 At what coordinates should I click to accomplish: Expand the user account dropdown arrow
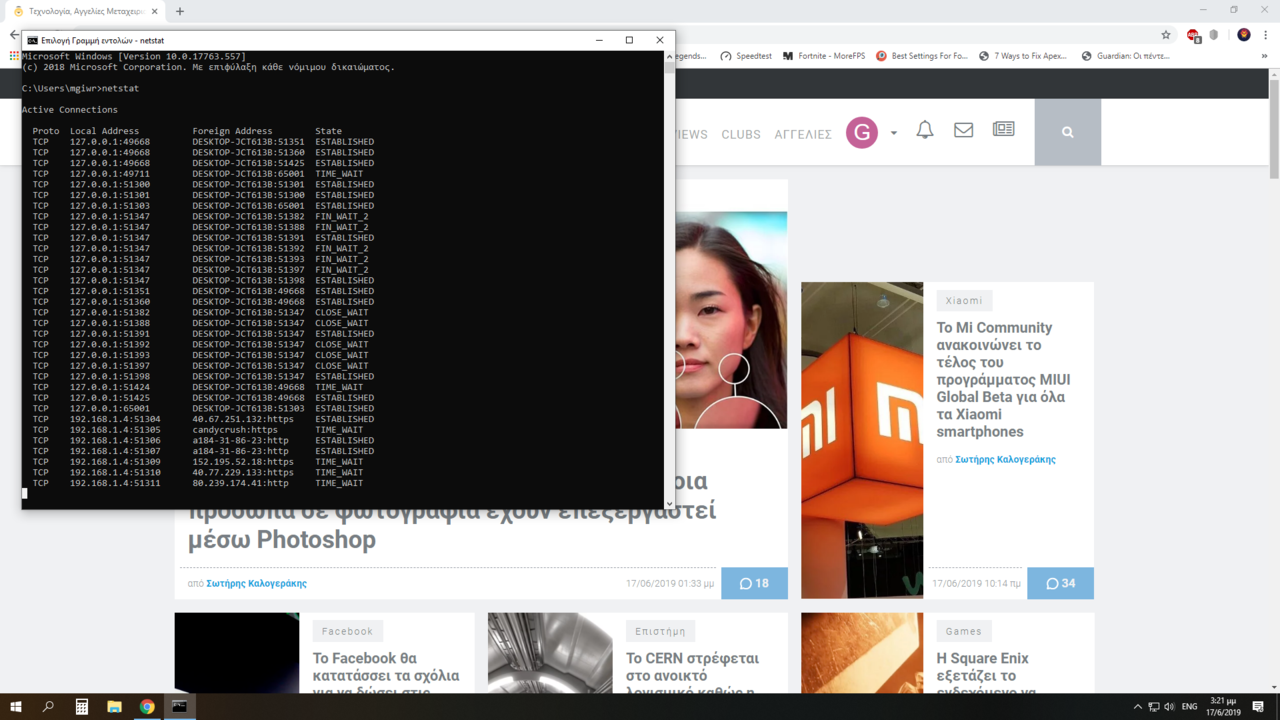click(894, 133)
